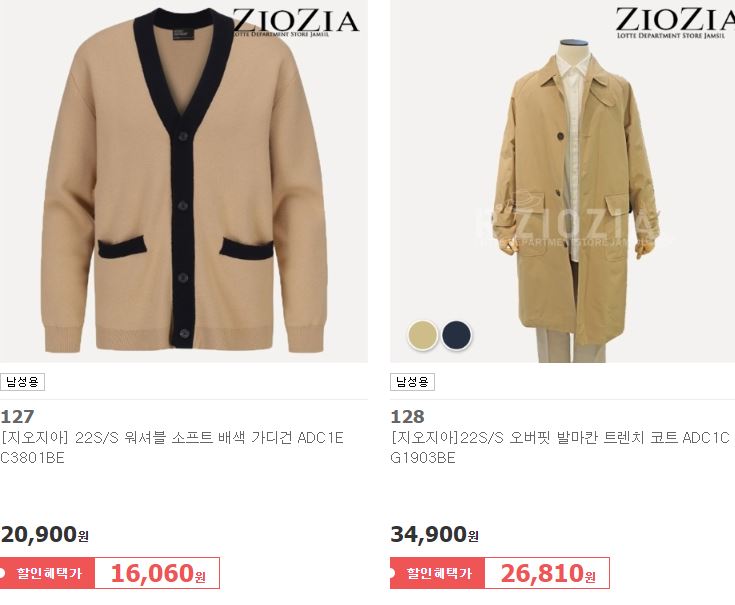Click the 16,060원 discount price
The image size is (735, 605).
coord(158,573)
